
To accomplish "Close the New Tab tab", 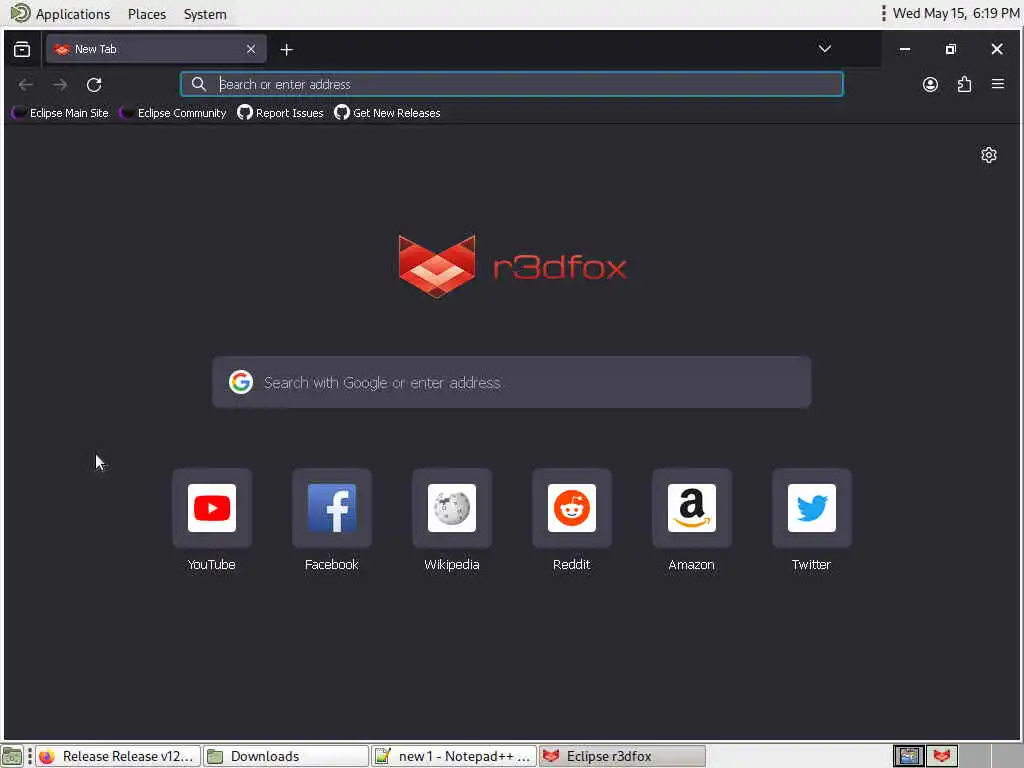I will click(x=251, y=49).
